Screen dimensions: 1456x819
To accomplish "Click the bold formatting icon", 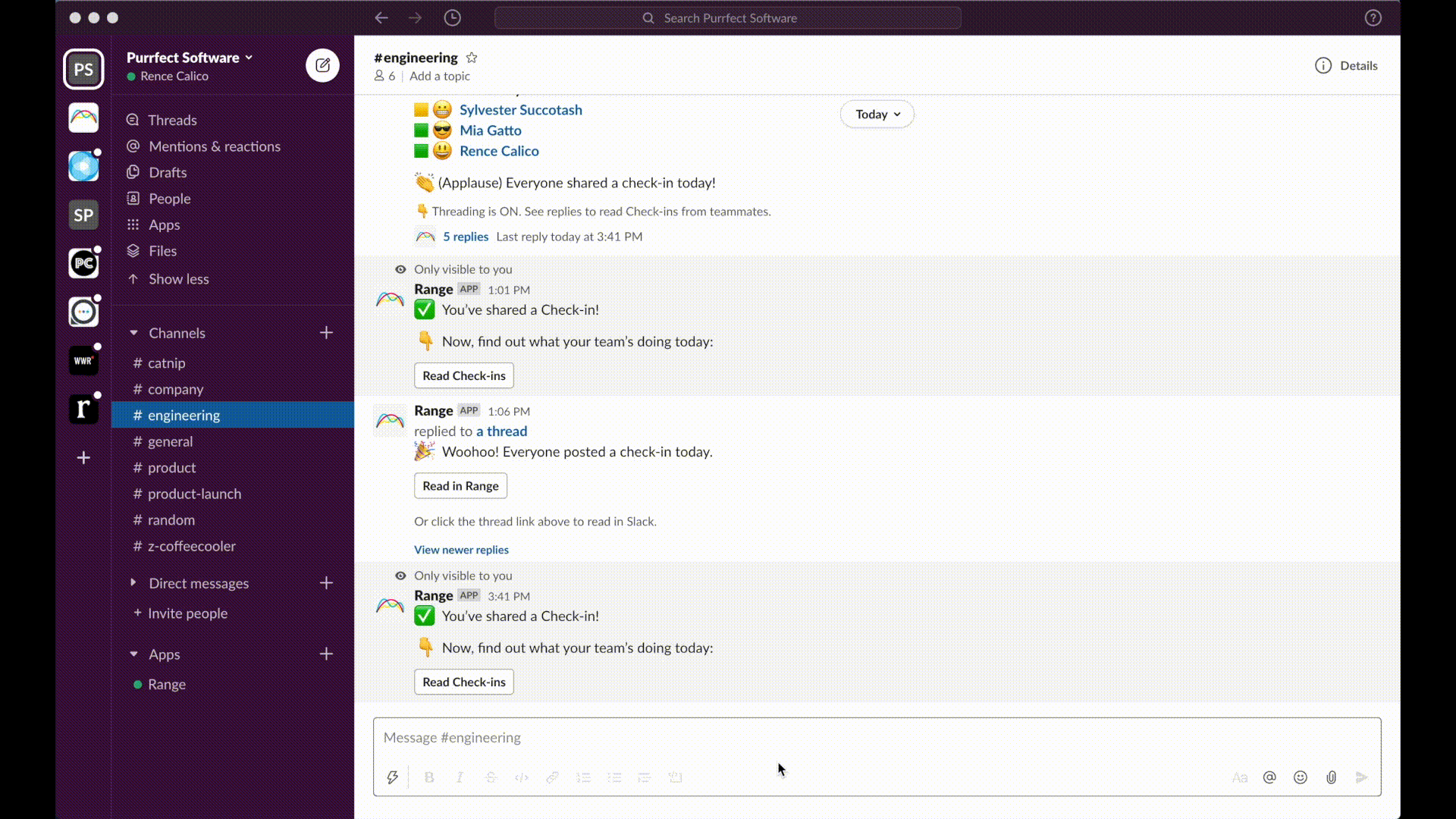I will pyautogui.click(x=429, y=777).
